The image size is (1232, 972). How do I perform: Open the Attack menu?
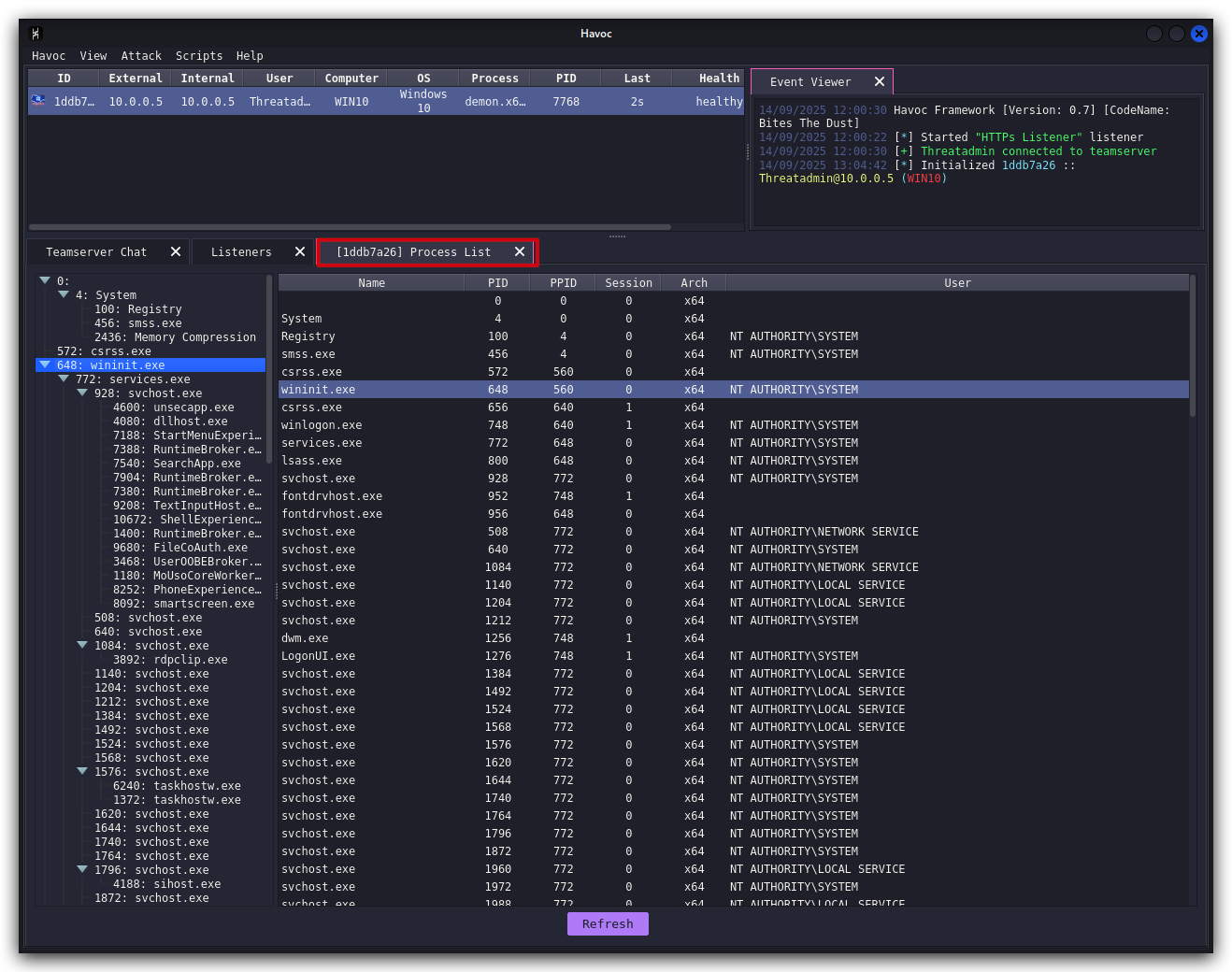coord(141,56)
